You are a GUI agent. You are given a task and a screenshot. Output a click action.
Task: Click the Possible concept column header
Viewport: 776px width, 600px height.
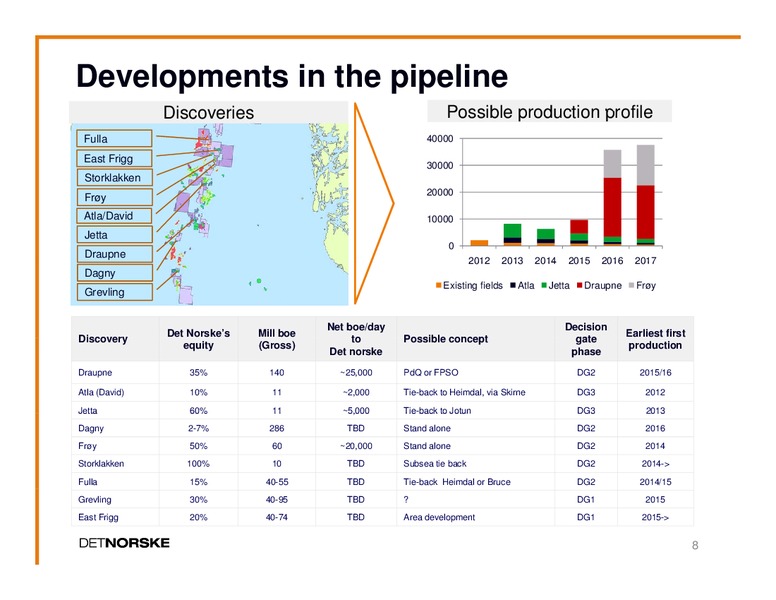pos(445,339)
